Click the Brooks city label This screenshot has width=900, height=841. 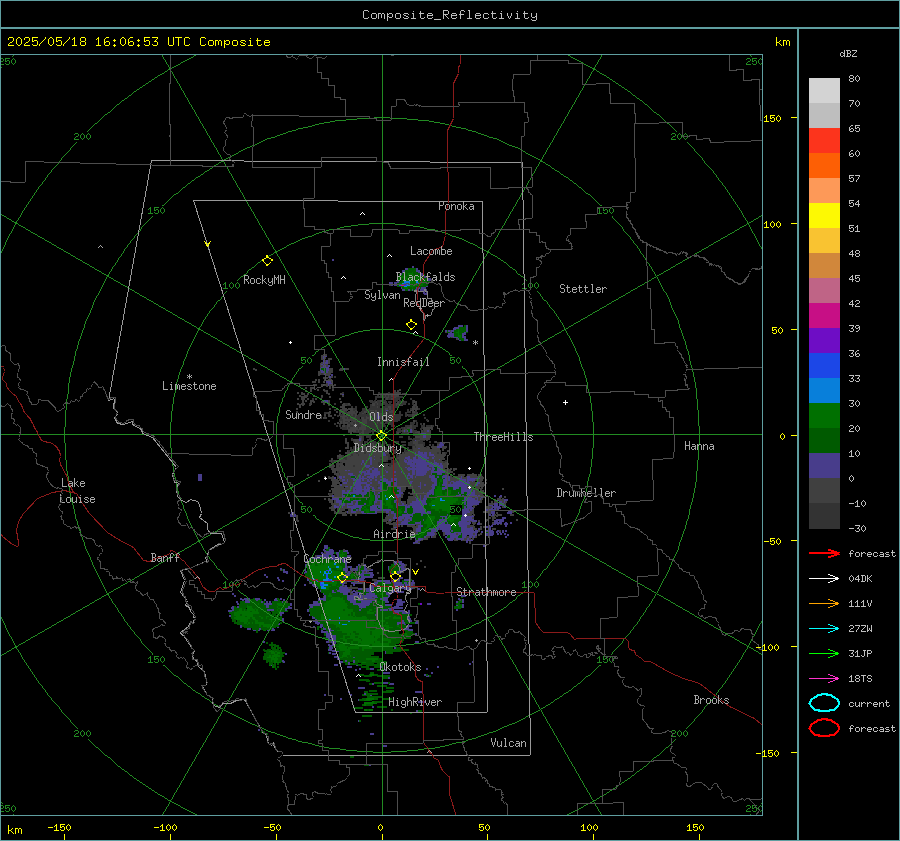[x=711, y=700]
